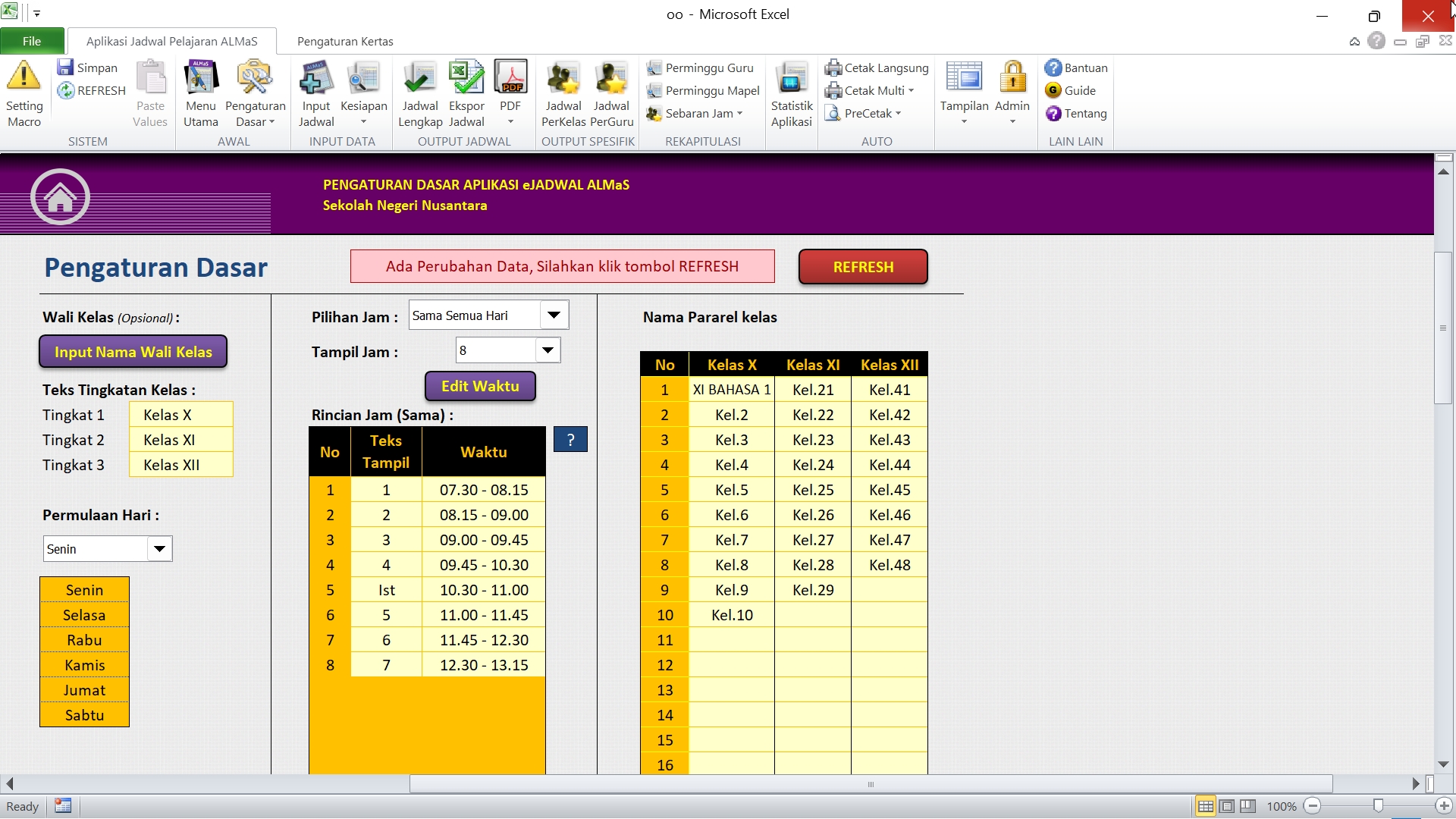Click the Jadwal PerGuru icon
Screen dimensions: 1456x819
[x=611, y=78]
